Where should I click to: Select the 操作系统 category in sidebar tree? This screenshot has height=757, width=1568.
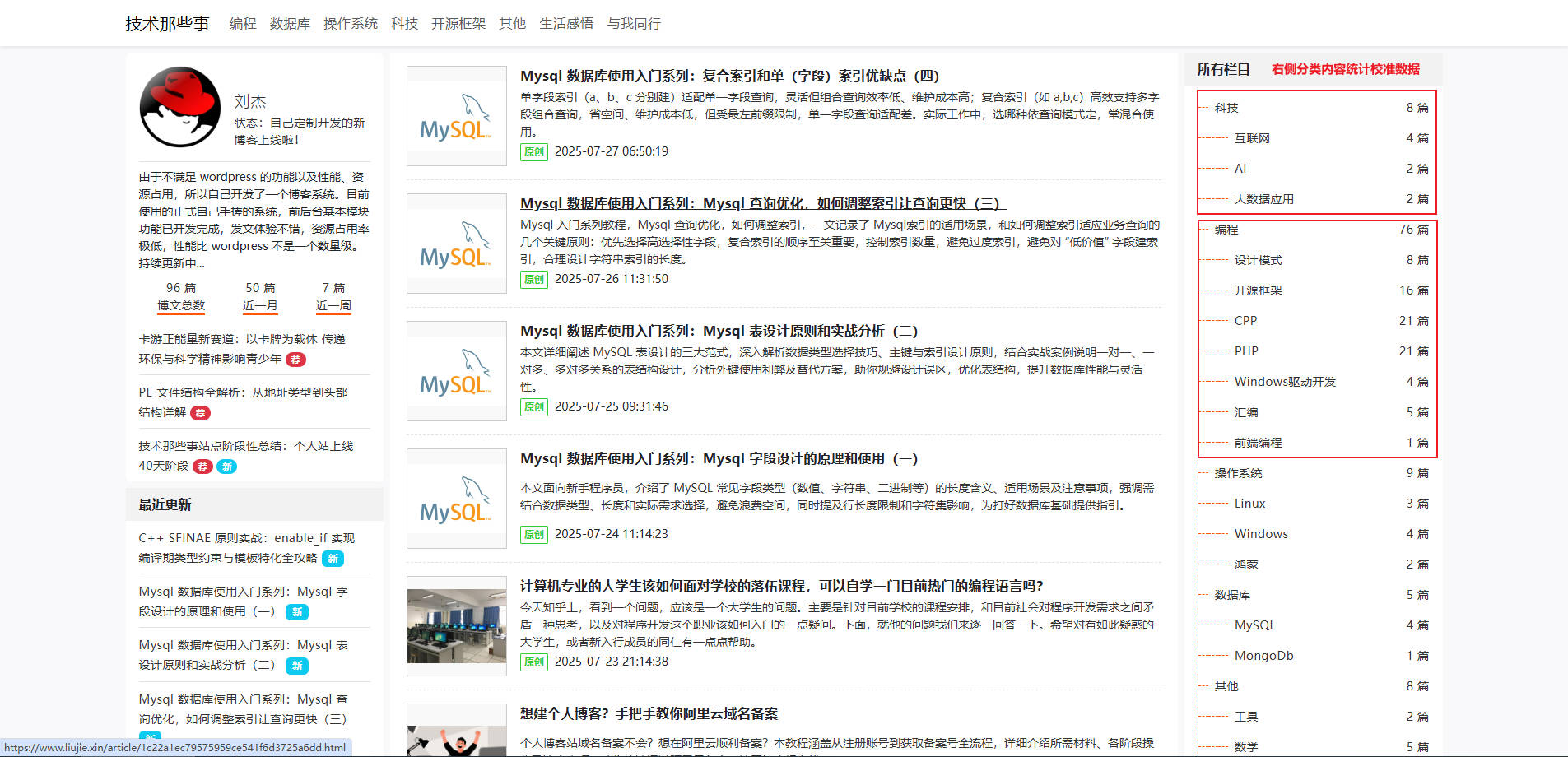pos(1238,473)
